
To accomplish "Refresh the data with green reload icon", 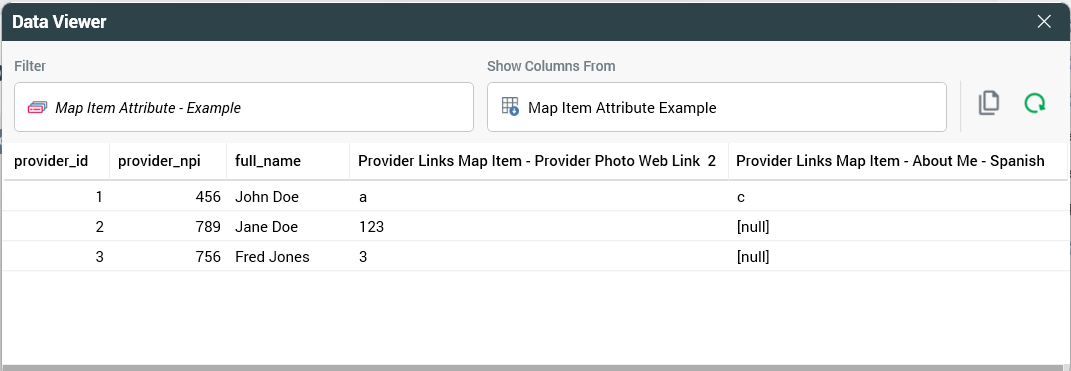I will click(1035, 104).
